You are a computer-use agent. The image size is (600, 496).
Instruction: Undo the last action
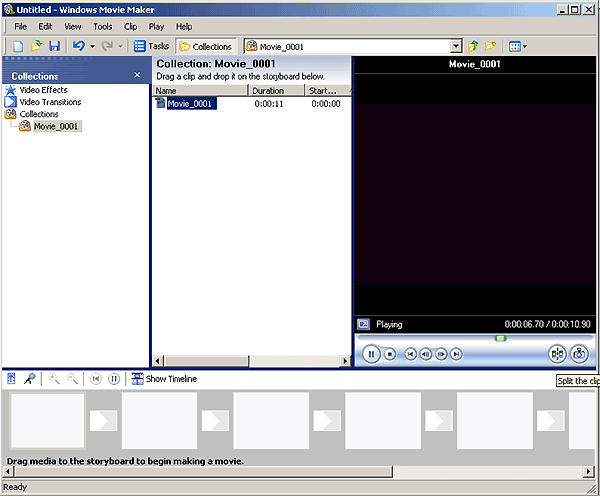point(79,46)
